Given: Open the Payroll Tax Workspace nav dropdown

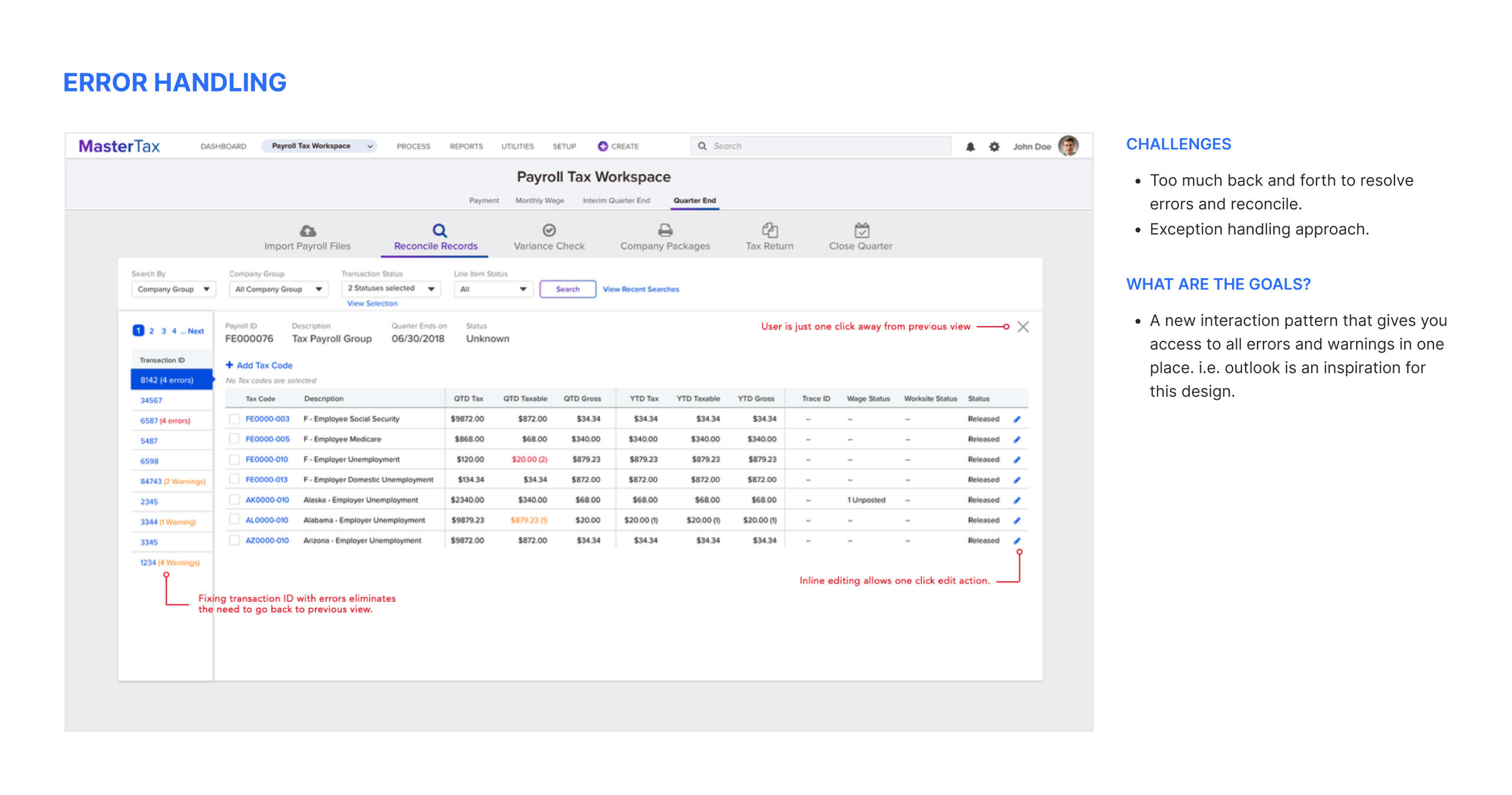Looking at the screenshot, I should tap(319, 146).
